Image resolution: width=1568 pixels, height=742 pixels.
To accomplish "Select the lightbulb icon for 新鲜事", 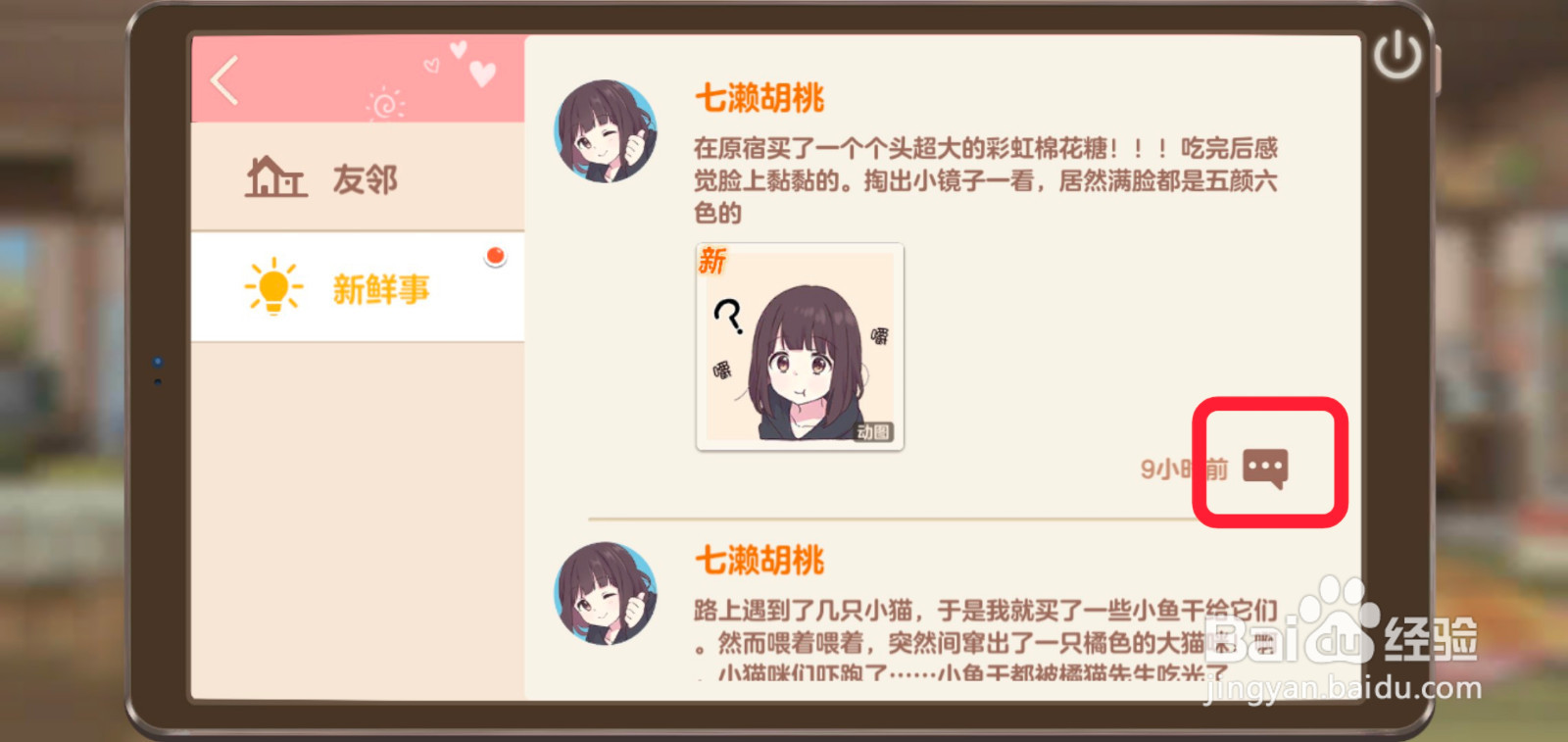I will tap(273, 286).
